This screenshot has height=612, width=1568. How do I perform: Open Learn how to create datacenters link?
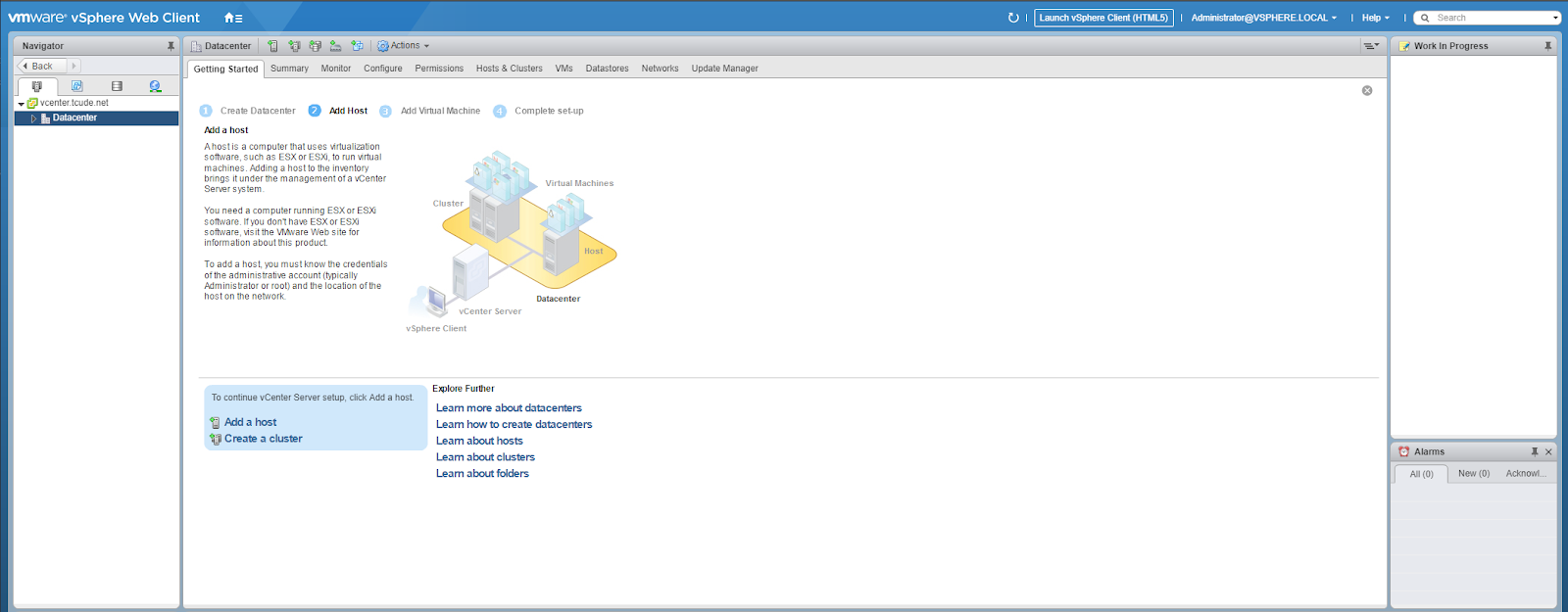pyautogui.click(x=514, y=425)
